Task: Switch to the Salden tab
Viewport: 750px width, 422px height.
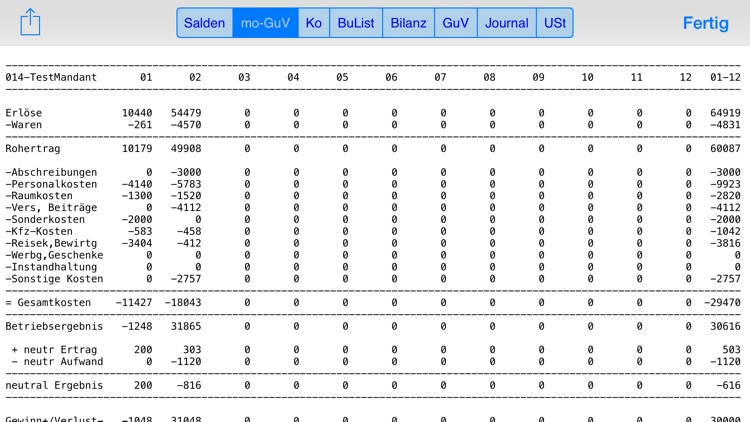Action: click(x=205, y=23)
